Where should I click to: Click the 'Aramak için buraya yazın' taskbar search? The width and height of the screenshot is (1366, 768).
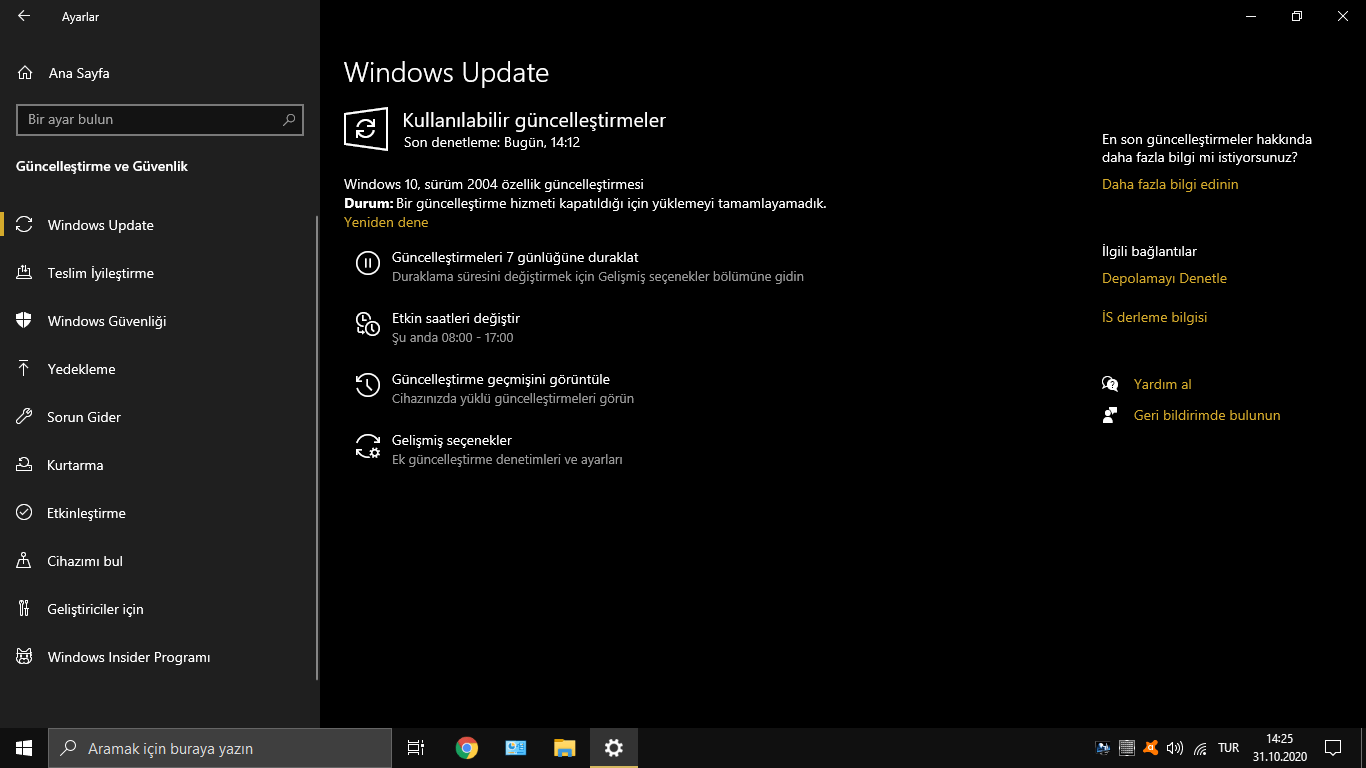220,748
